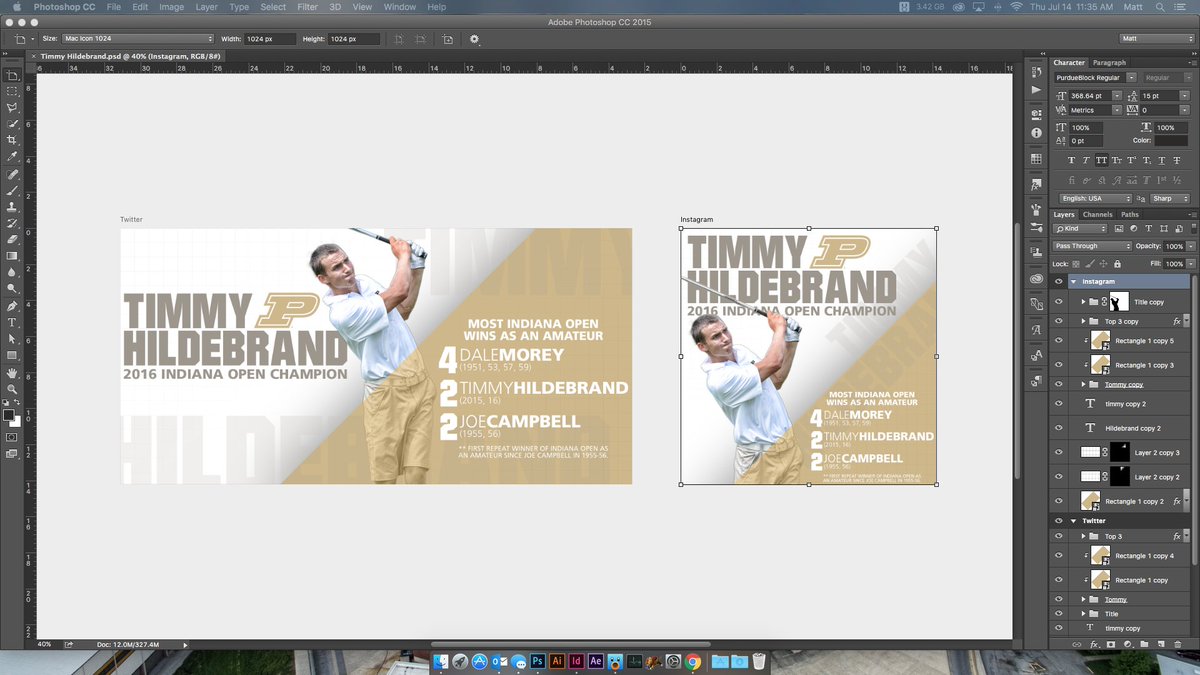
Task: Open InDesign from the Dock
Action: (576, 661)
